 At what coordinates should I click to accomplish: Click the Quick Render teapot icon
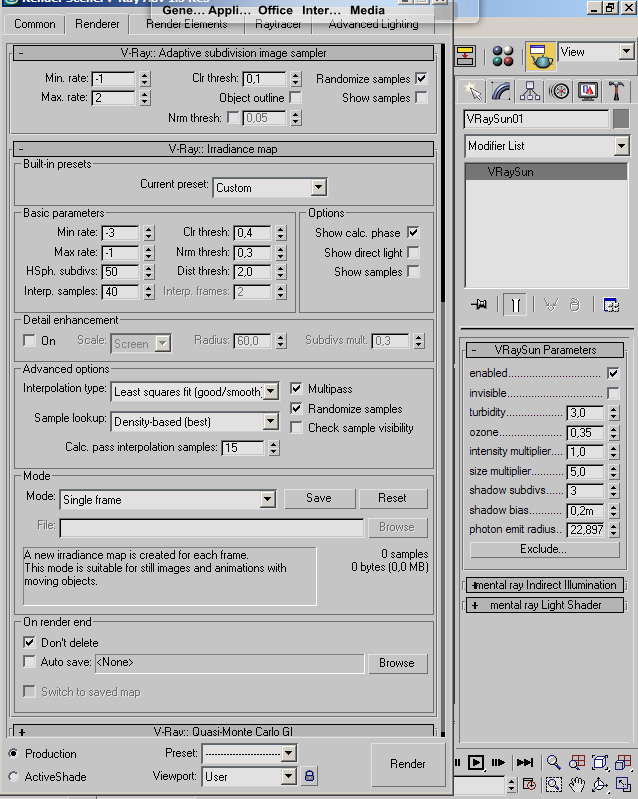click(540, 57)
